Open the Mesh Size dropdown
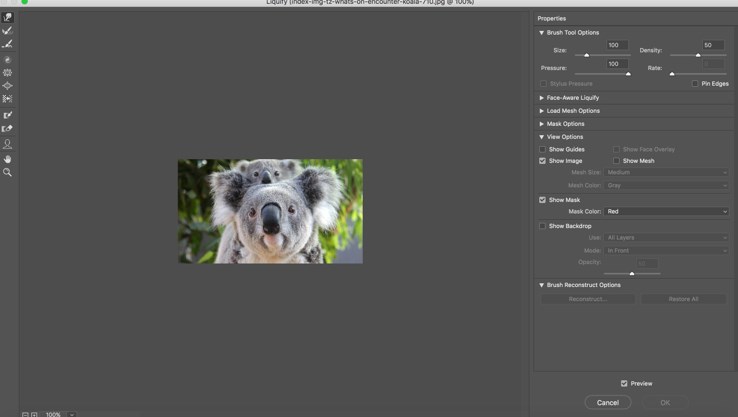Viewport: 738px width, 417px height. pyautogui.click(x=666, y=172)
